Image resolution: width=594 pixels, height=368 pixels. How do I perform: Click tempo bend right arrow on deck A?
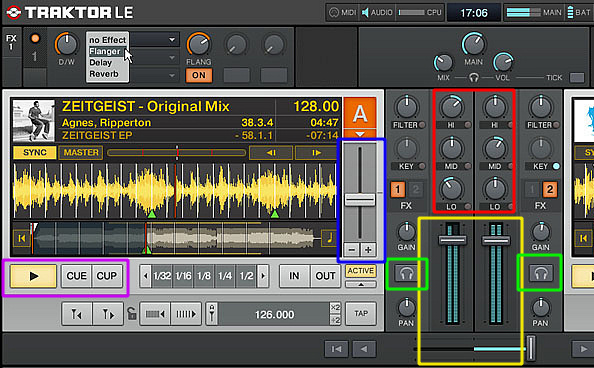click(x=316, y=153)
